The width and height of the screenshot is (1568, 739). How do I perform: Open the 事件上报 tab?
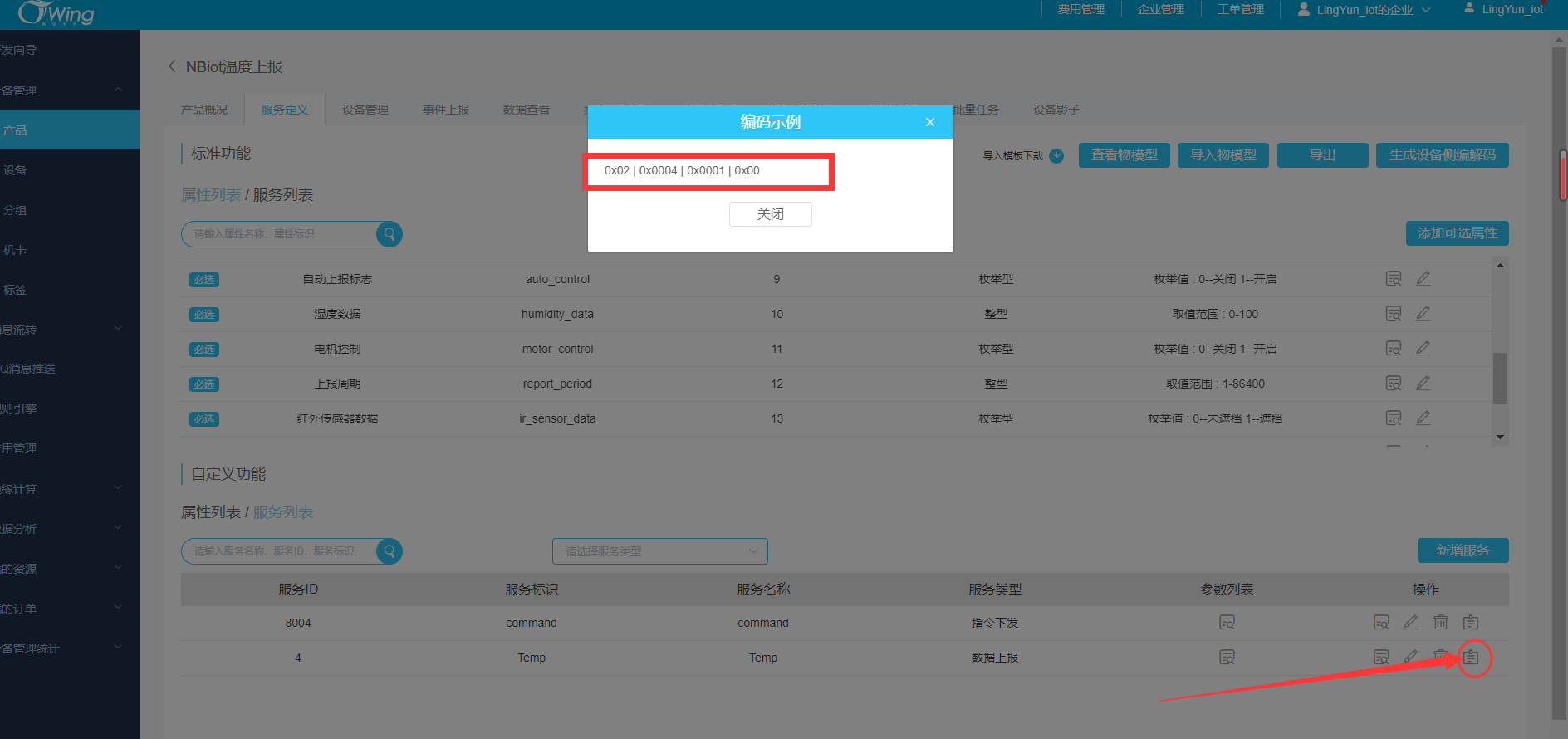tap(446, 110)
